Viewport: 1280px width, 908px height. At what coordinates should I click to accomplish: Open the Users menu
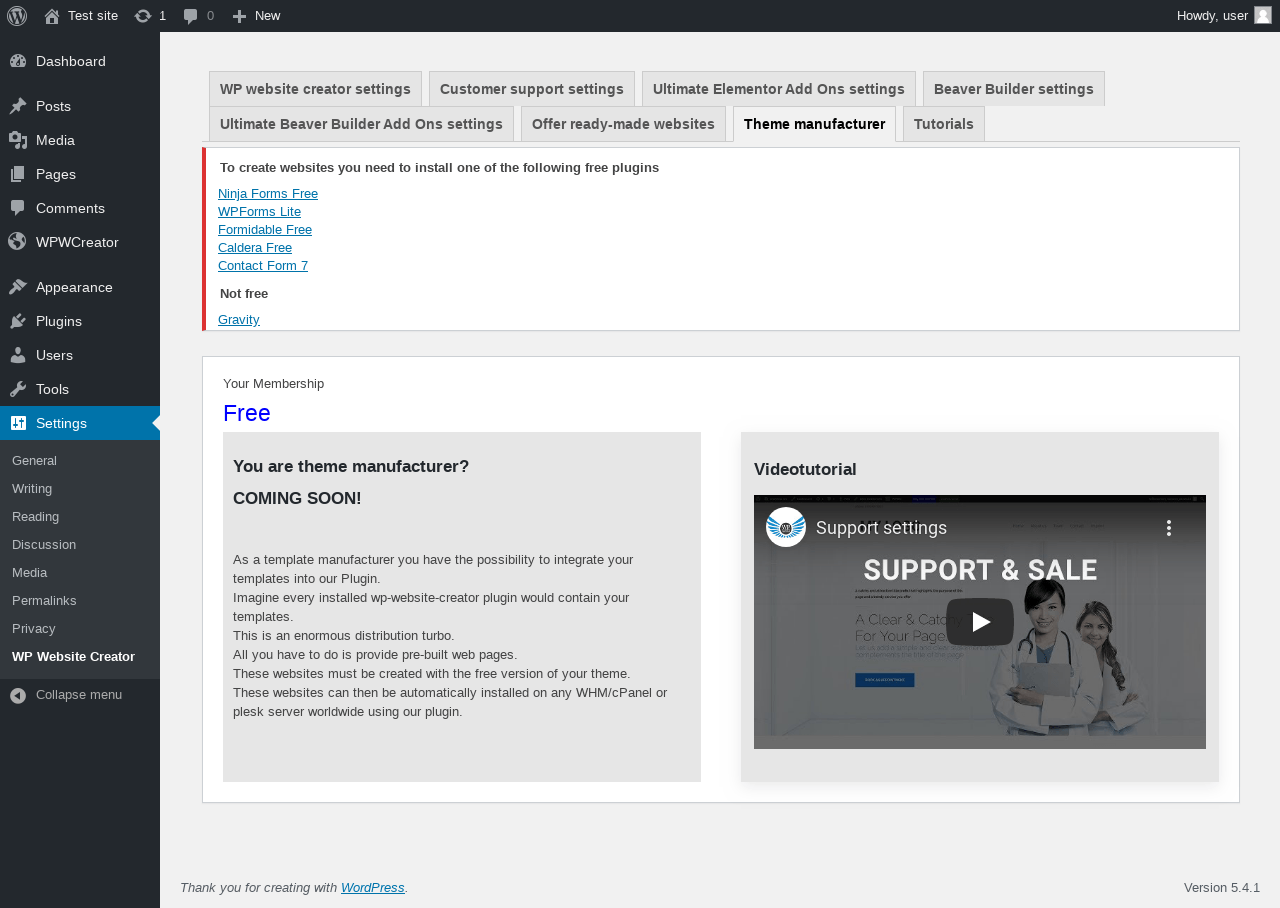[x=80, y=355]
